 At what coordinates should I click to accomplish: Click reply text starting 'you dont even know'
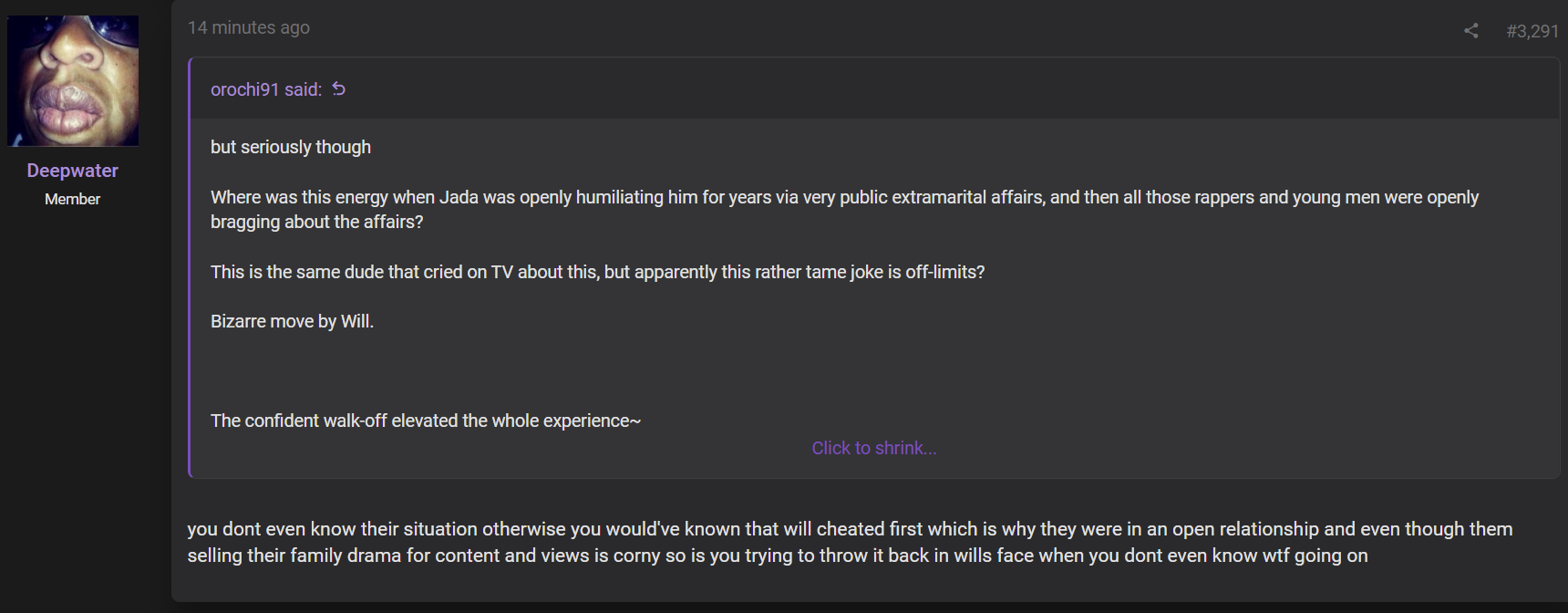[850, 529]
